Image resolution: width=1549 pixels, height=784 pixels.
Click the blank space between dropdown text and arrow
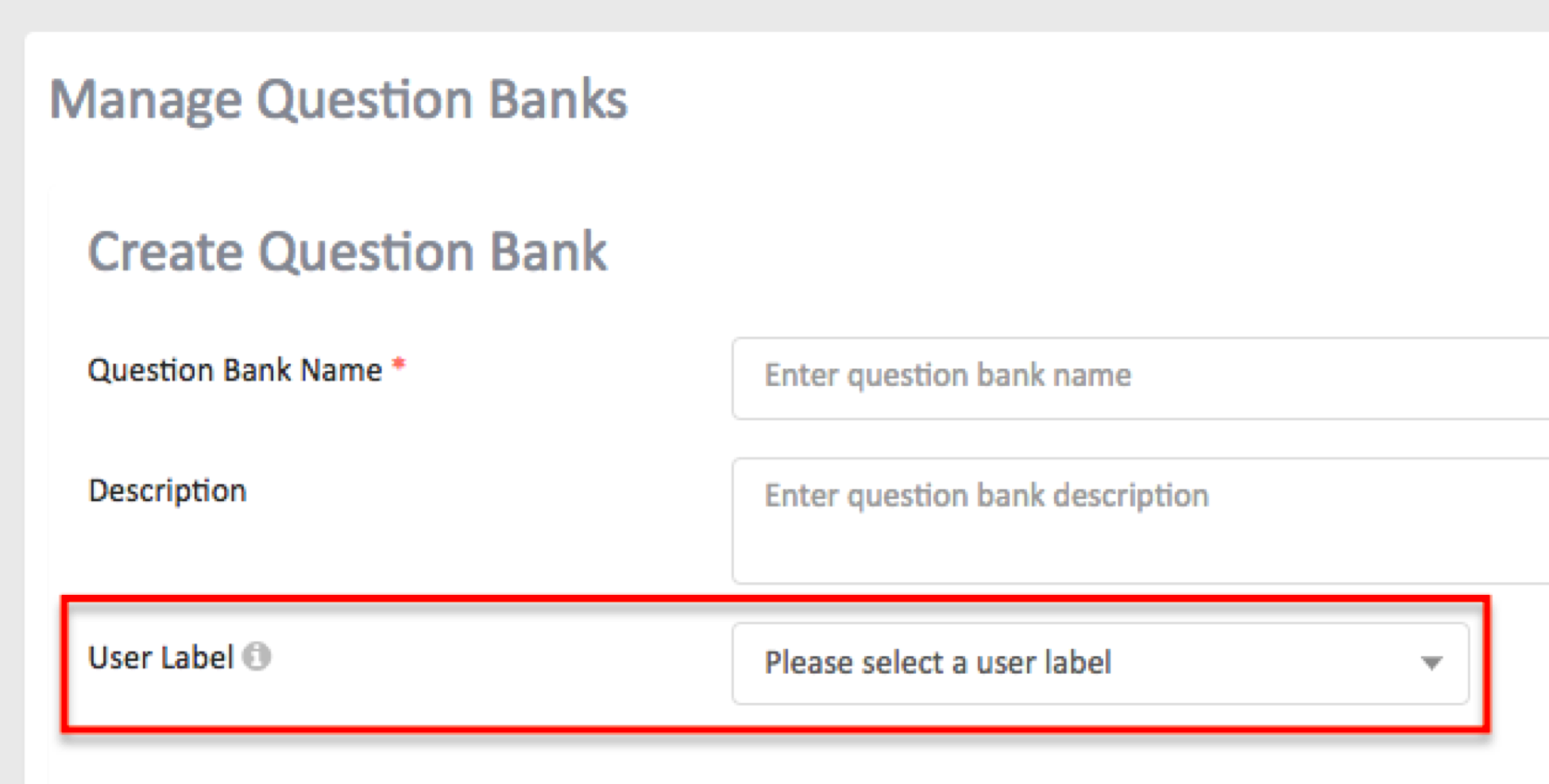tap(1263, 663)
